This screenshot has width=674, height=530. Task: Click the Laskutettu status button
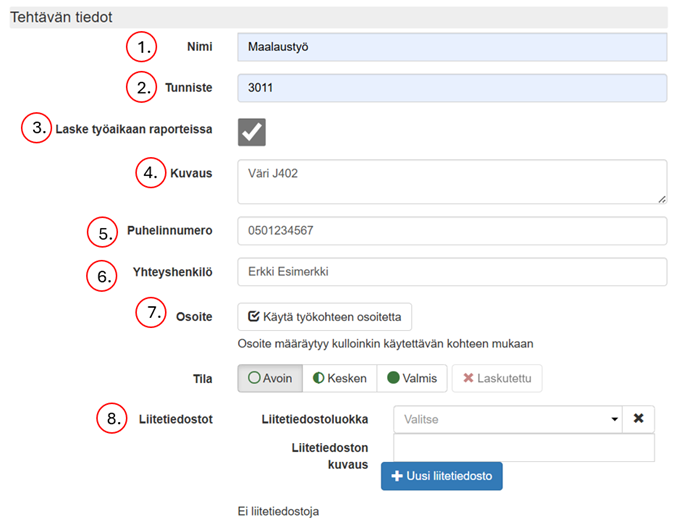497,378
